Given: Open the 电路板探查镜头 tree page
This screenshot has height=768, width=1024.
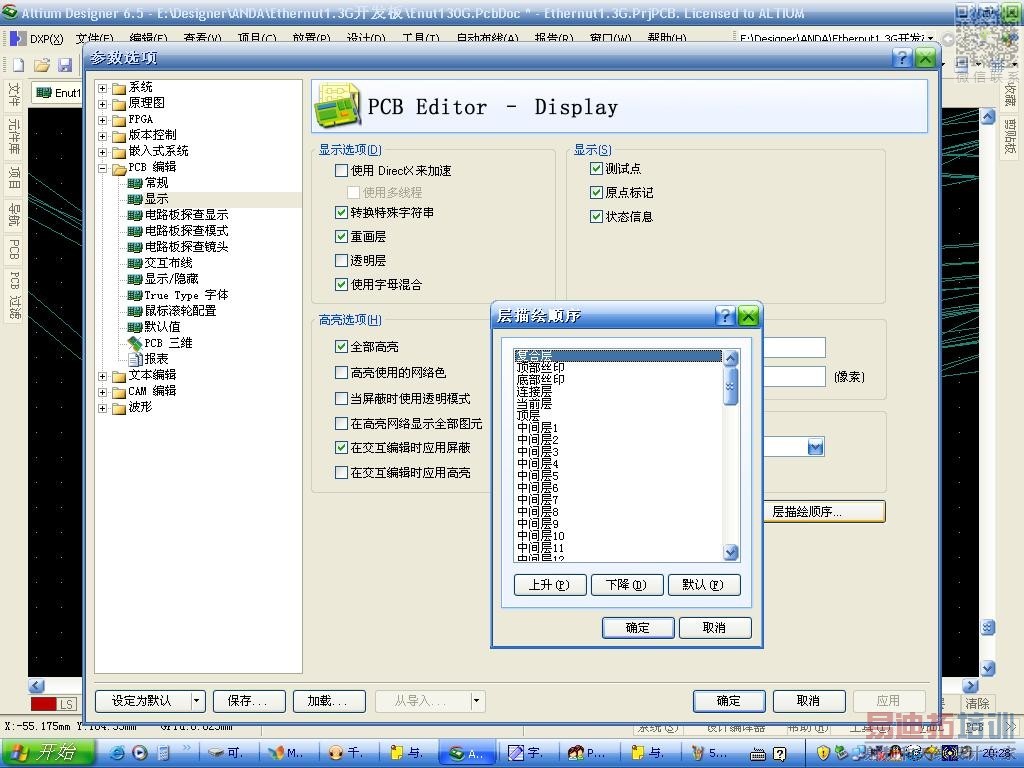Looking at the screenshot, I should click(x=186, y=247).
